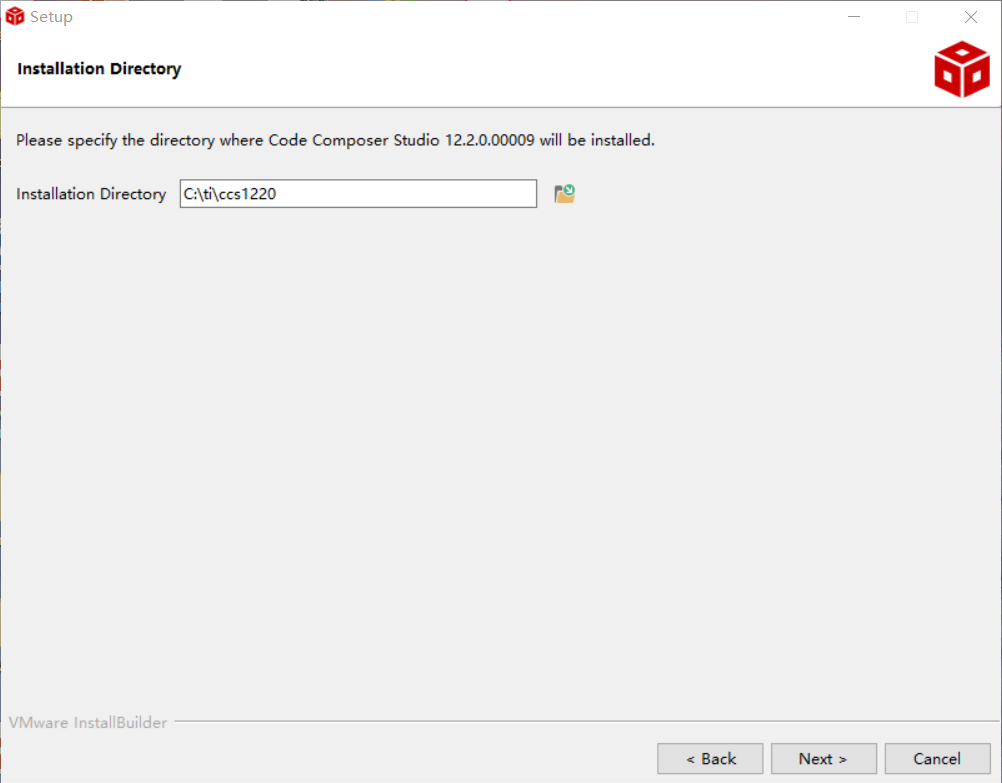Open the folder browse dialog icon
The image size is (1002, 783).
pos(565,194)
